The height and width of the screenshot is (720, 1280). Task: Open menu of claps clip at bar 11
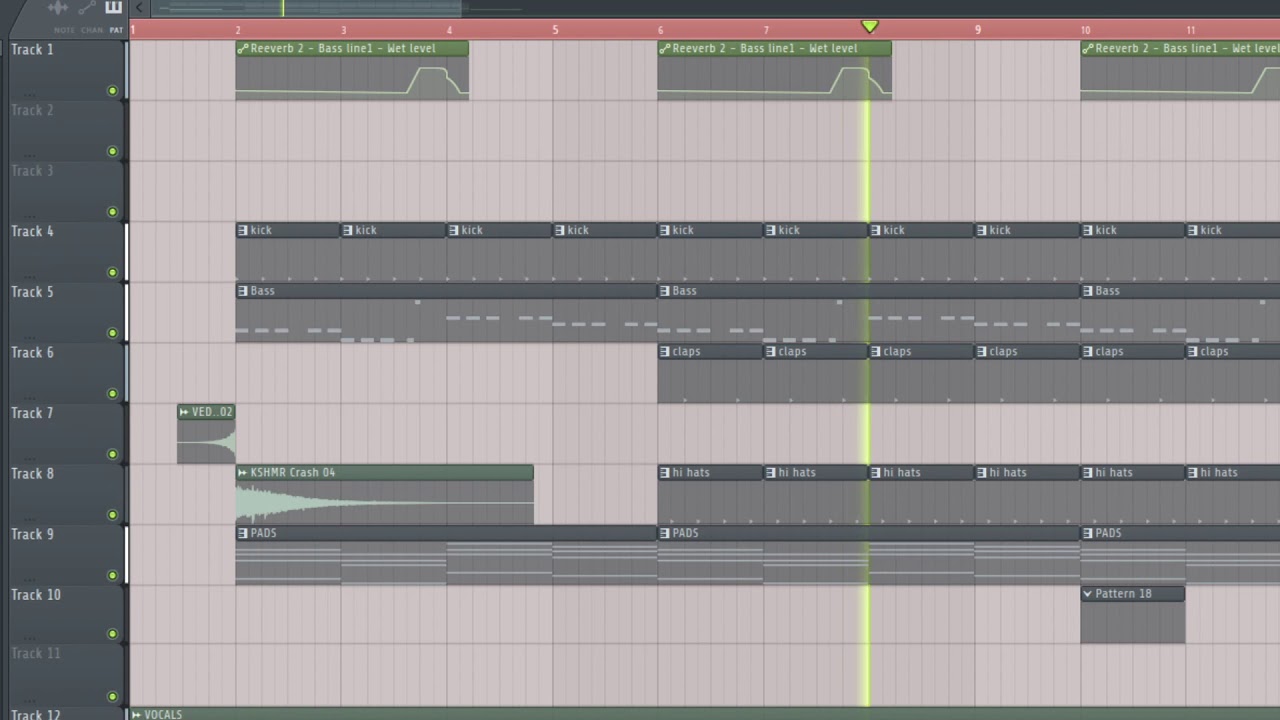click(x=1193, y=352)
